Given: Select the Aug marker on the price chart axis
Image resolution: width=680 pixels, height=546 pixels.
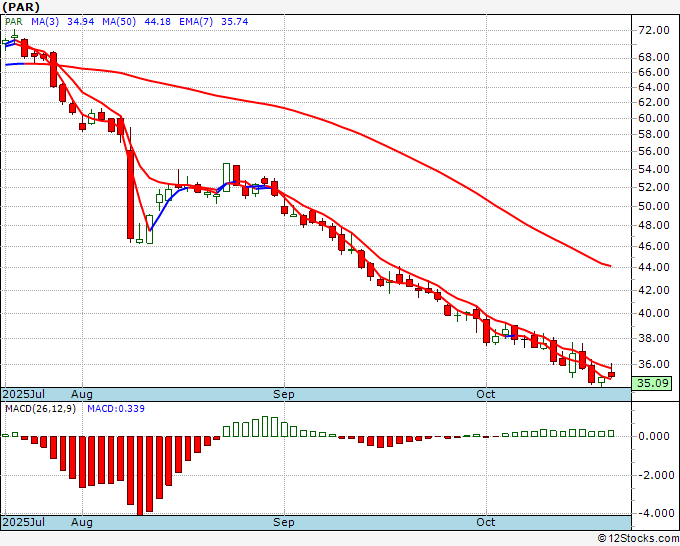Looking at the screenshot, I should pos(82,394).
